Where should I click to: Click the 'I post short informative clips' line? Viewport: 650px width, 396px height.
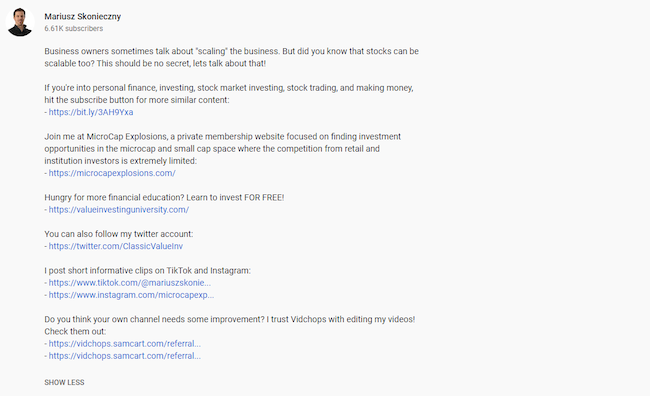(147, 270)
